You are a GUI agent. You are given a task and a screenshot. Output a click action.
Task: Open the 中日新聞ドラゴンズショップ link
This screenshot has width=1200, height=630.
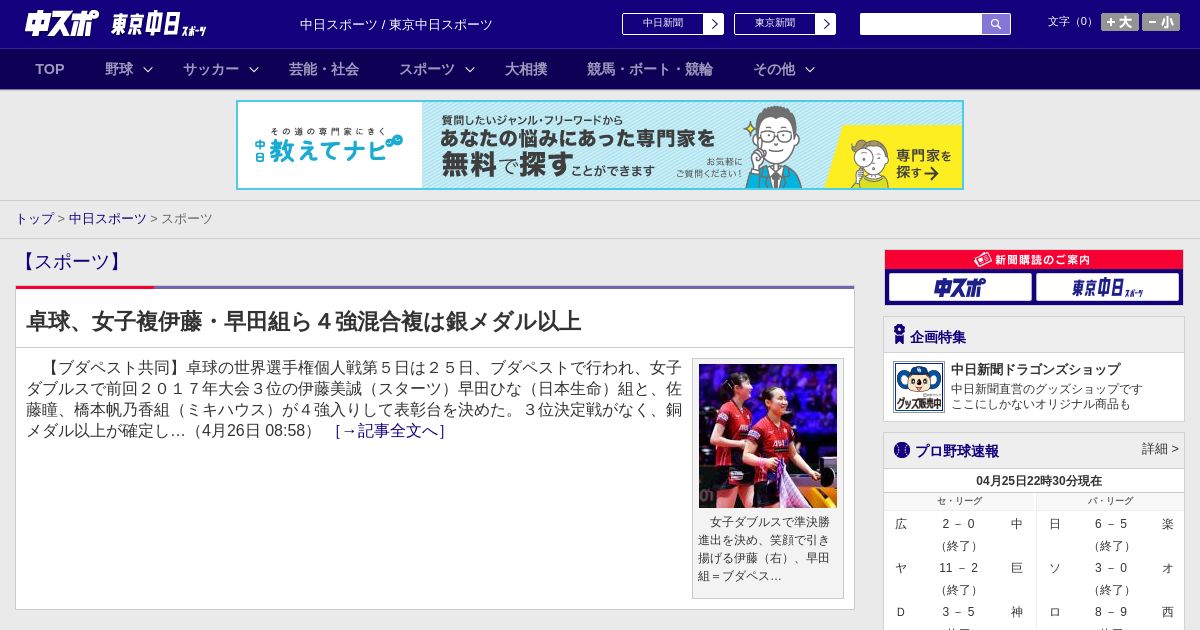pos(1035,369)
